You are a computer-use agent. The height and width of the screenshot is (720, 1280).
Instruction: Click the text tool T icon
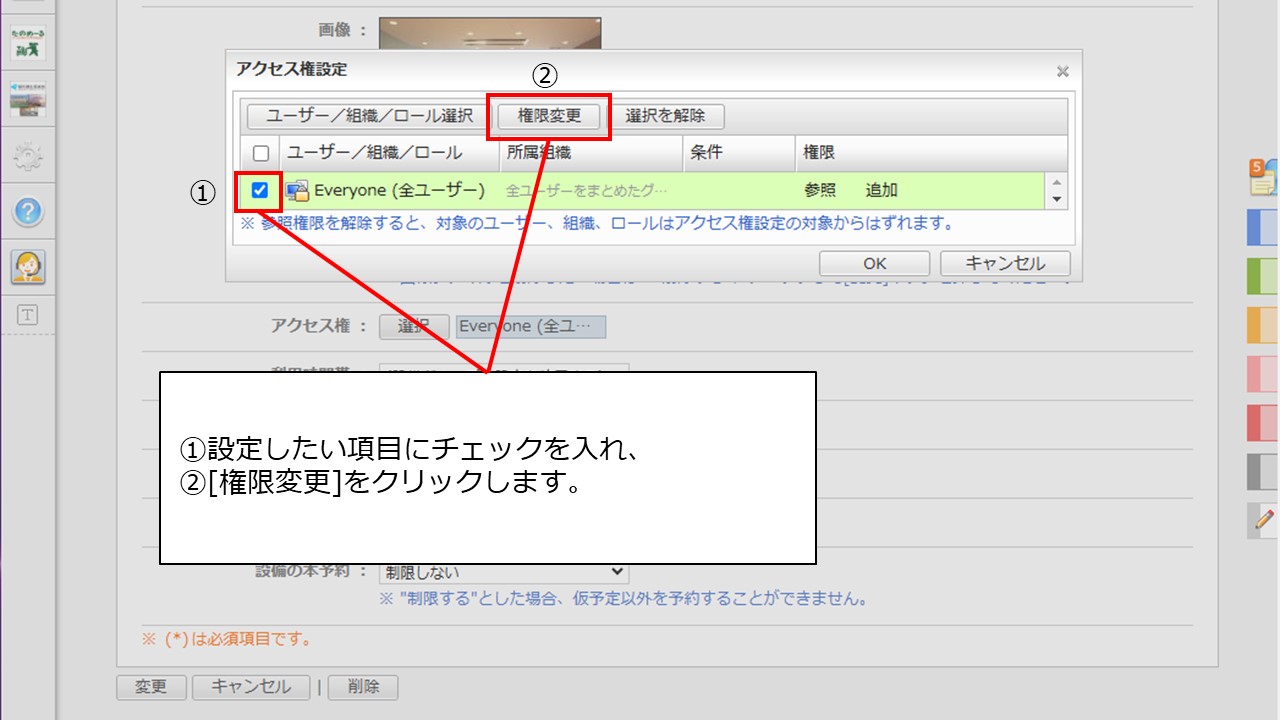(x=28, y=314)
